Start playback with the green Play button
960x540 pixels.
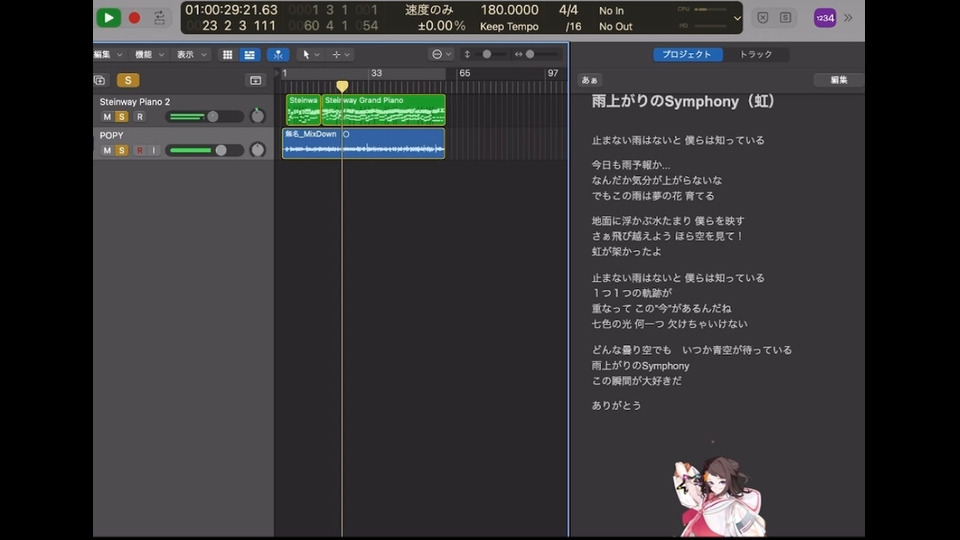coord(108,18)
